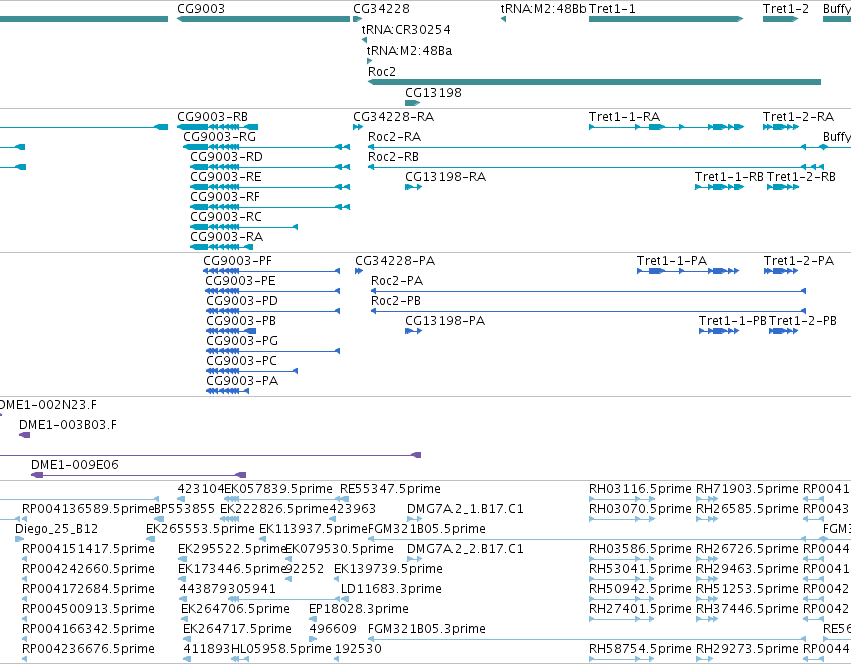Open EST 'RH26585.5prime'

pos(747,509)
